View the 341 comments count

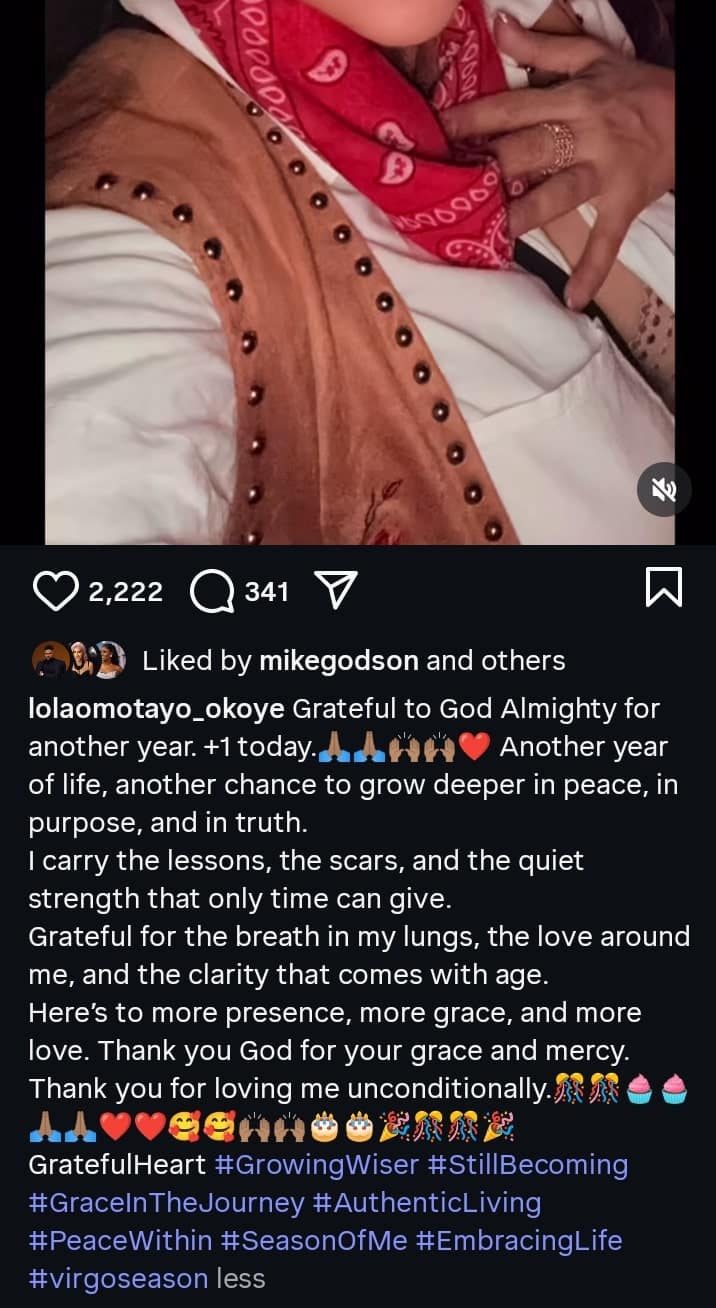[x=267, y=592]
